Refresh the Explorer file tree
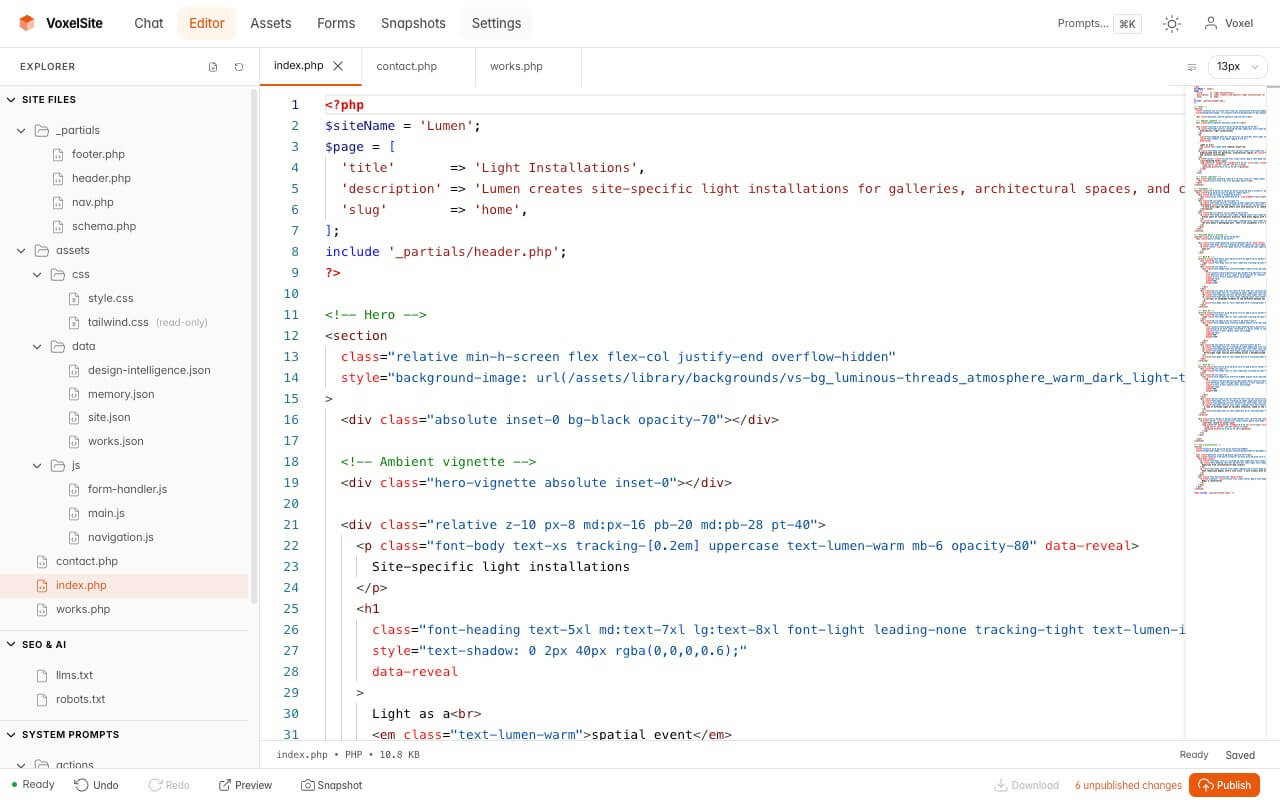 (238, 66)
